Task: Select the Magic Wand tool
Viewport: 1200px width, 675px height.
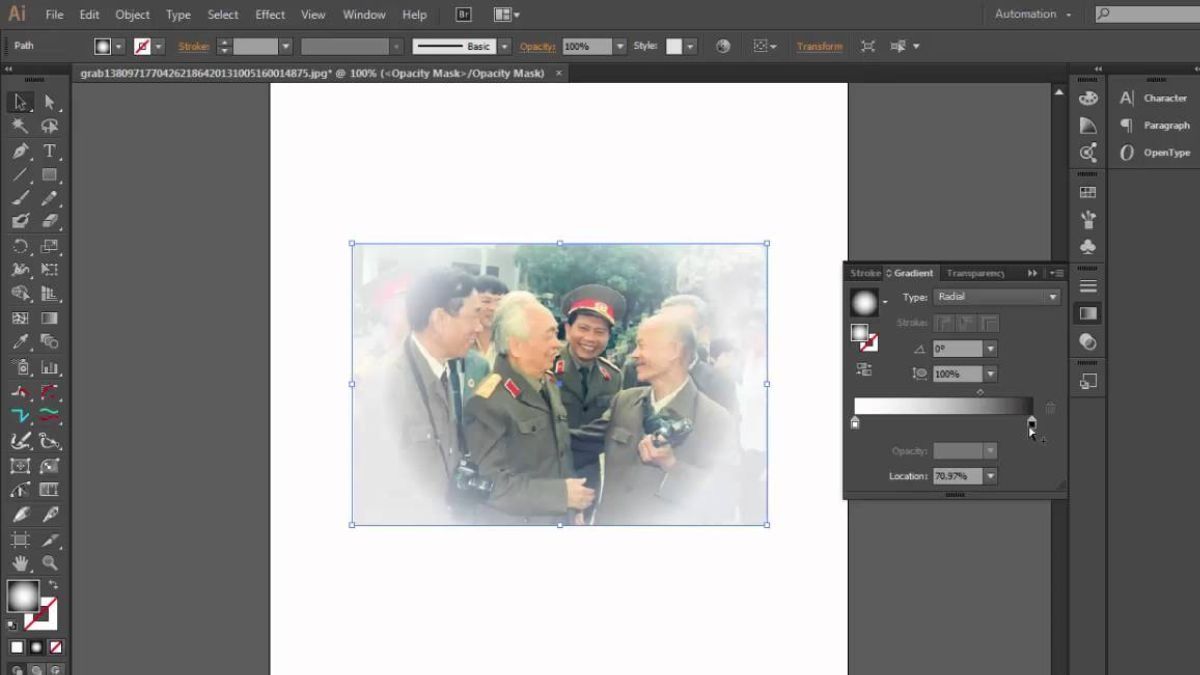Action: [x=20, y=126]
